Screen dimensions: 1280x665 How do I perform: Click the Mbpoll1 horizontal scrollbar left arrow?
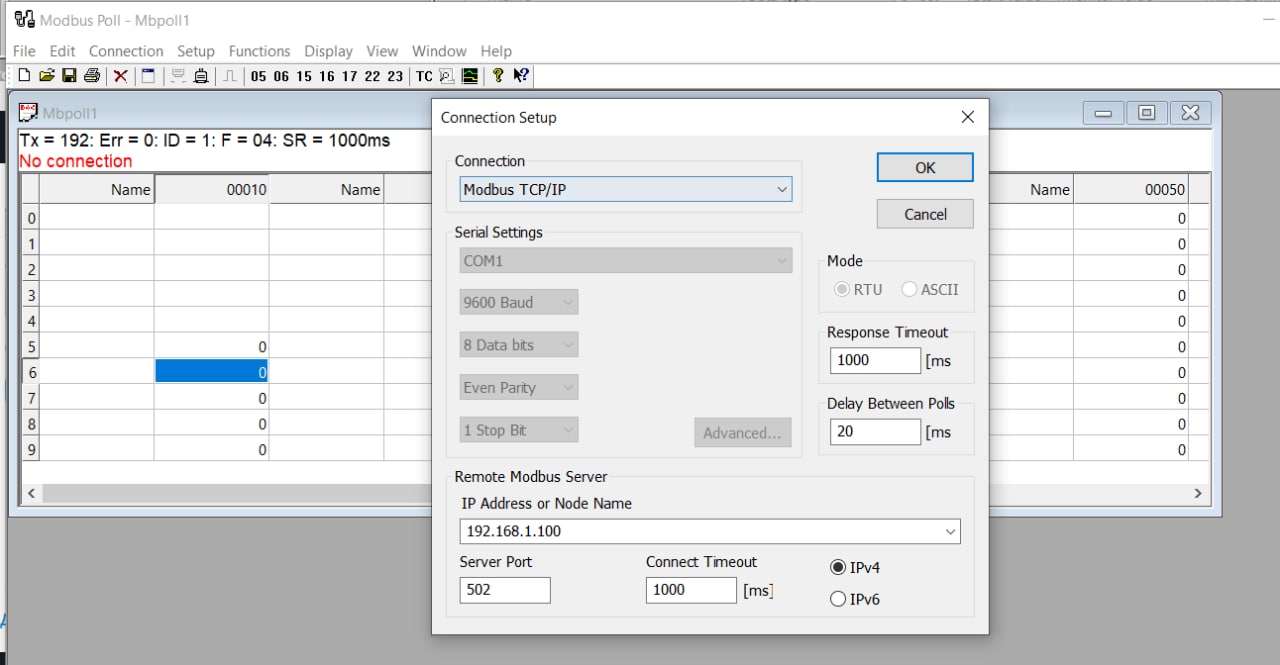(31, 493)
